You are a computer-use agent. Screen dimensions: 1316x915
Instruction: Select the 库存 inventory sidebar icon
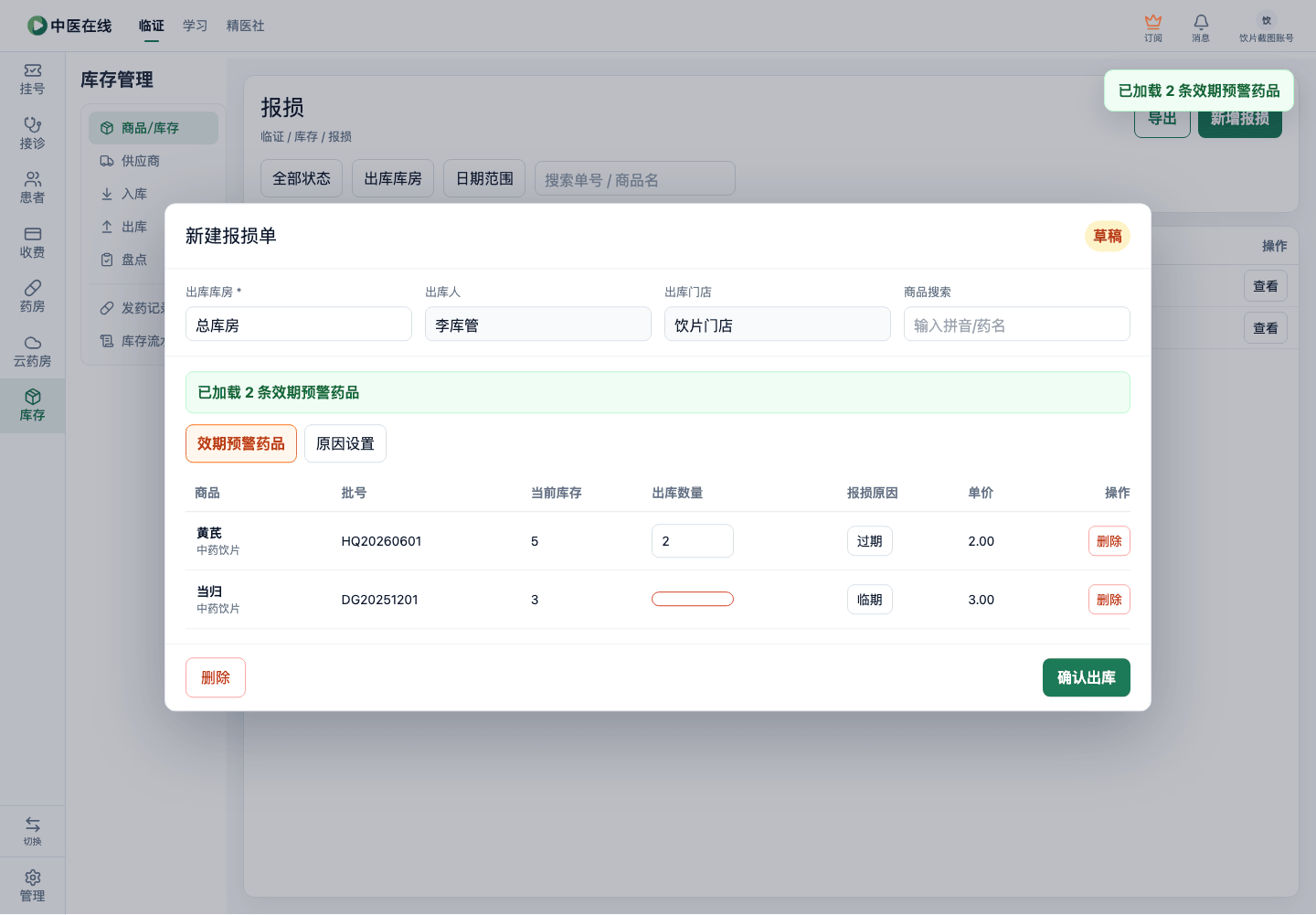[x=32, y=406]
